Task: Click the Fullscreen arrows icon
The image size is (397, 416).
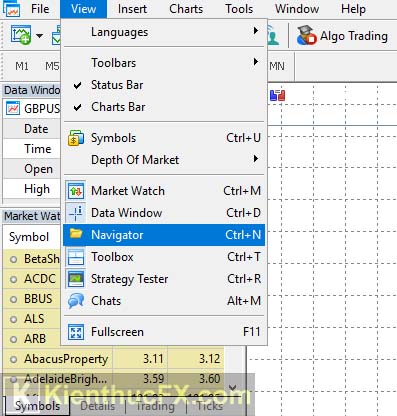Action: [76, 332]
